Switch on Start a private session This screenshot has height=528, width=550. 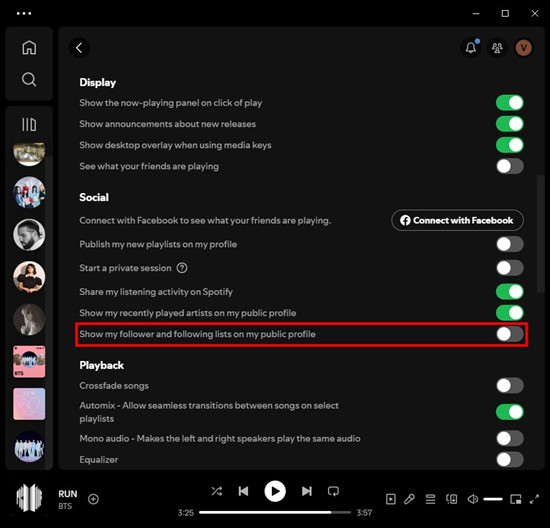tap(510, 268)
